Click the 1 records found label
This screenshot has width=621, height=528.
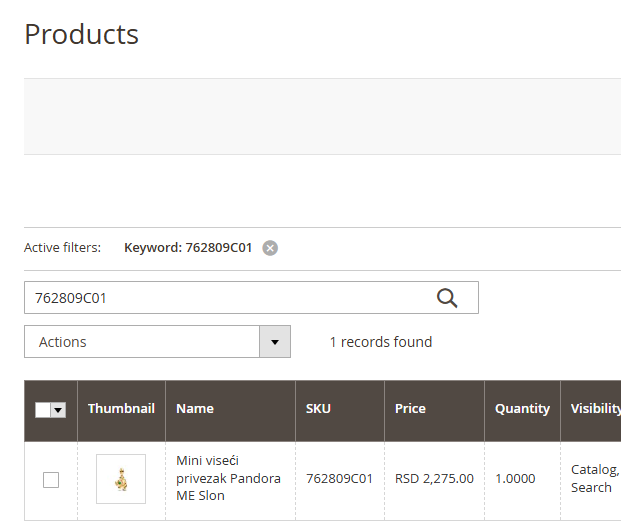click(x=381, y=342)
